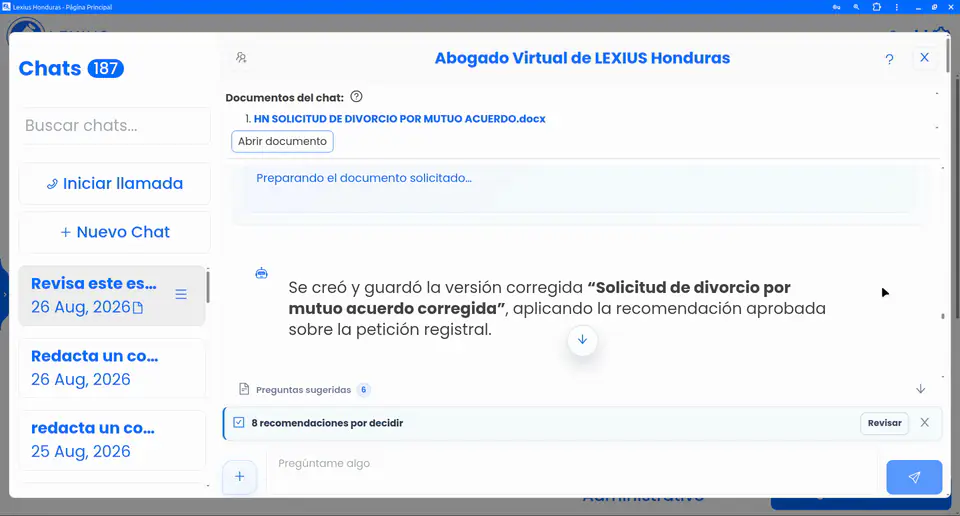Close the Abogado Virtual chat panel
960x516 pixels.
pos(924,58)
